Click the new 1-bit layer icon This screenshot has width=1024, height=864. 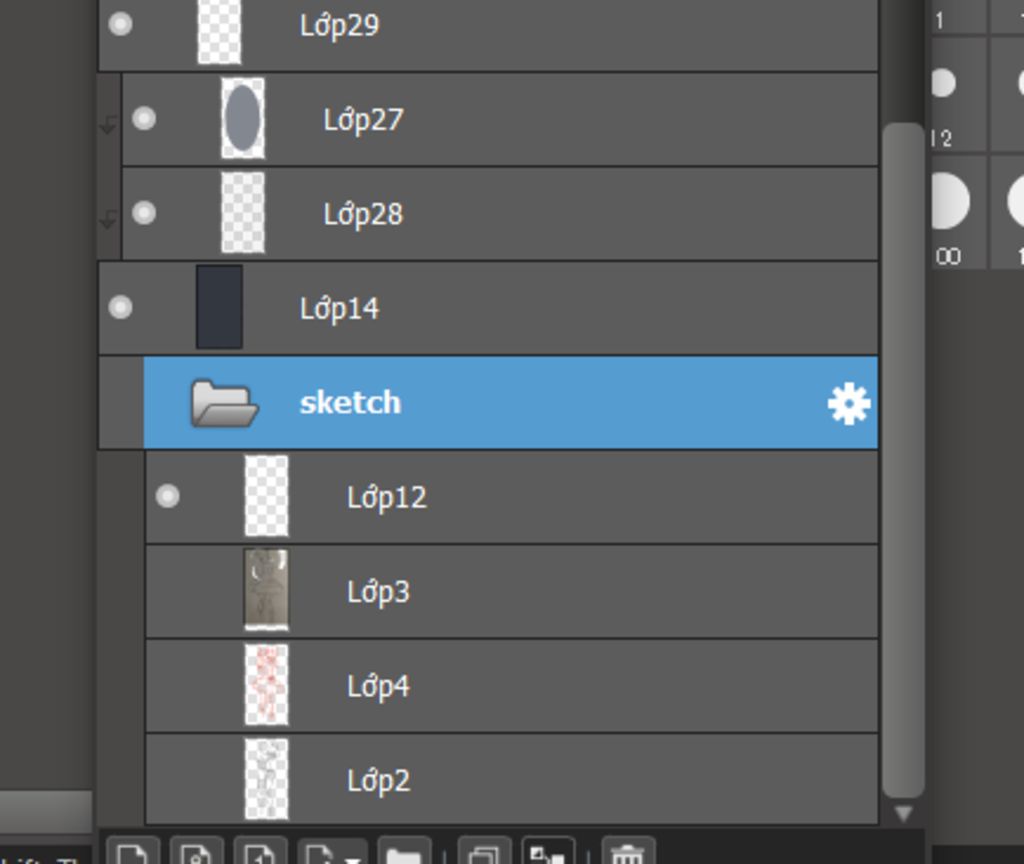point(260,853)
